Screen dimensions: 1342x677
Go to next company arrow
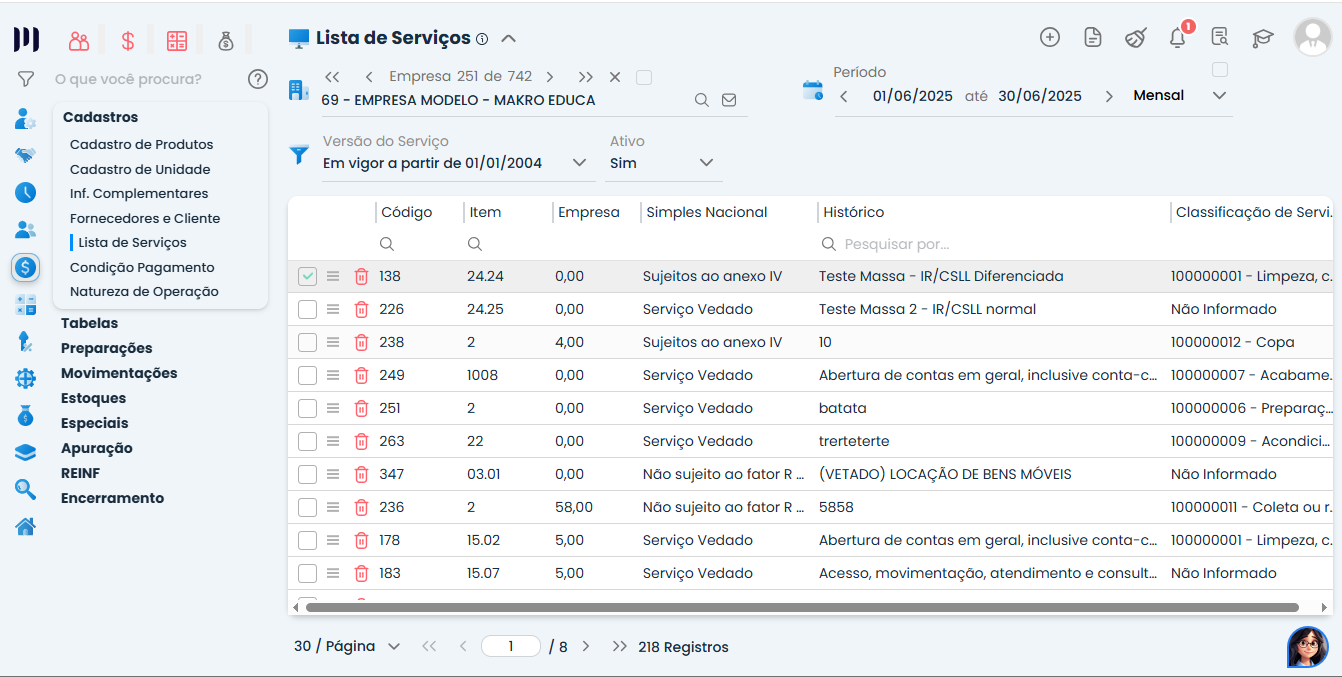pos(550,77)
